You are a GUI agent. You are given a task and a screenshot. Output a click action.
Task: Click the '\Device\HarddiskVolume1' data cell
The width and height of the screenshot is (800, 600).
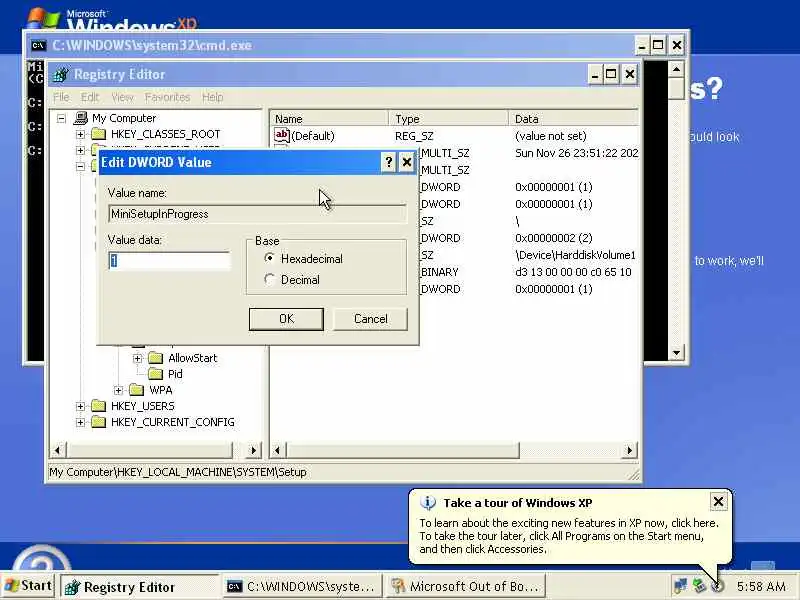576,255
